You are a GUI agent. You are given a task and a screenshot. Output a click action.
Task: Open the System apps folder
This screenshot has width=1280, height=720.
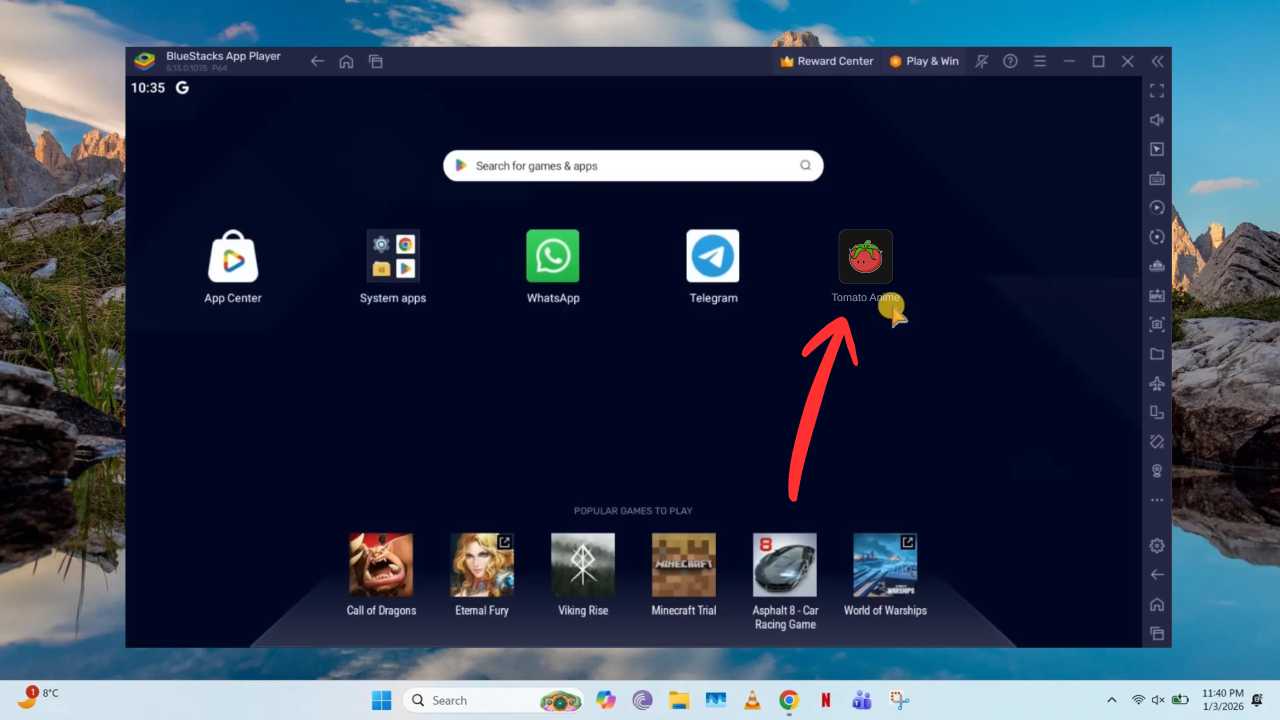393,256
